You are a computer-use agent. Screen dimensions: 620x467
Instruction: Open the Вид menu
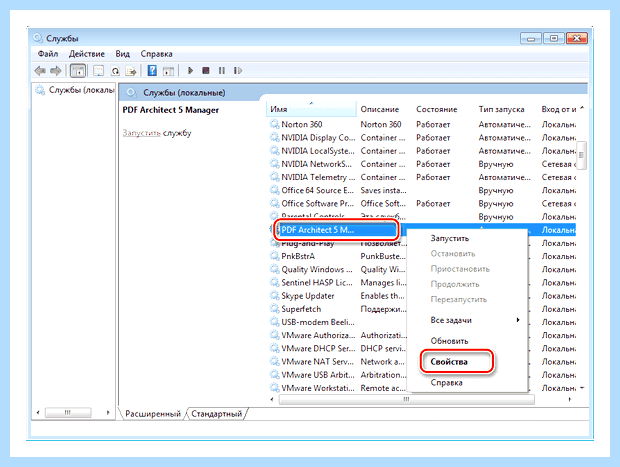point(123,54)
